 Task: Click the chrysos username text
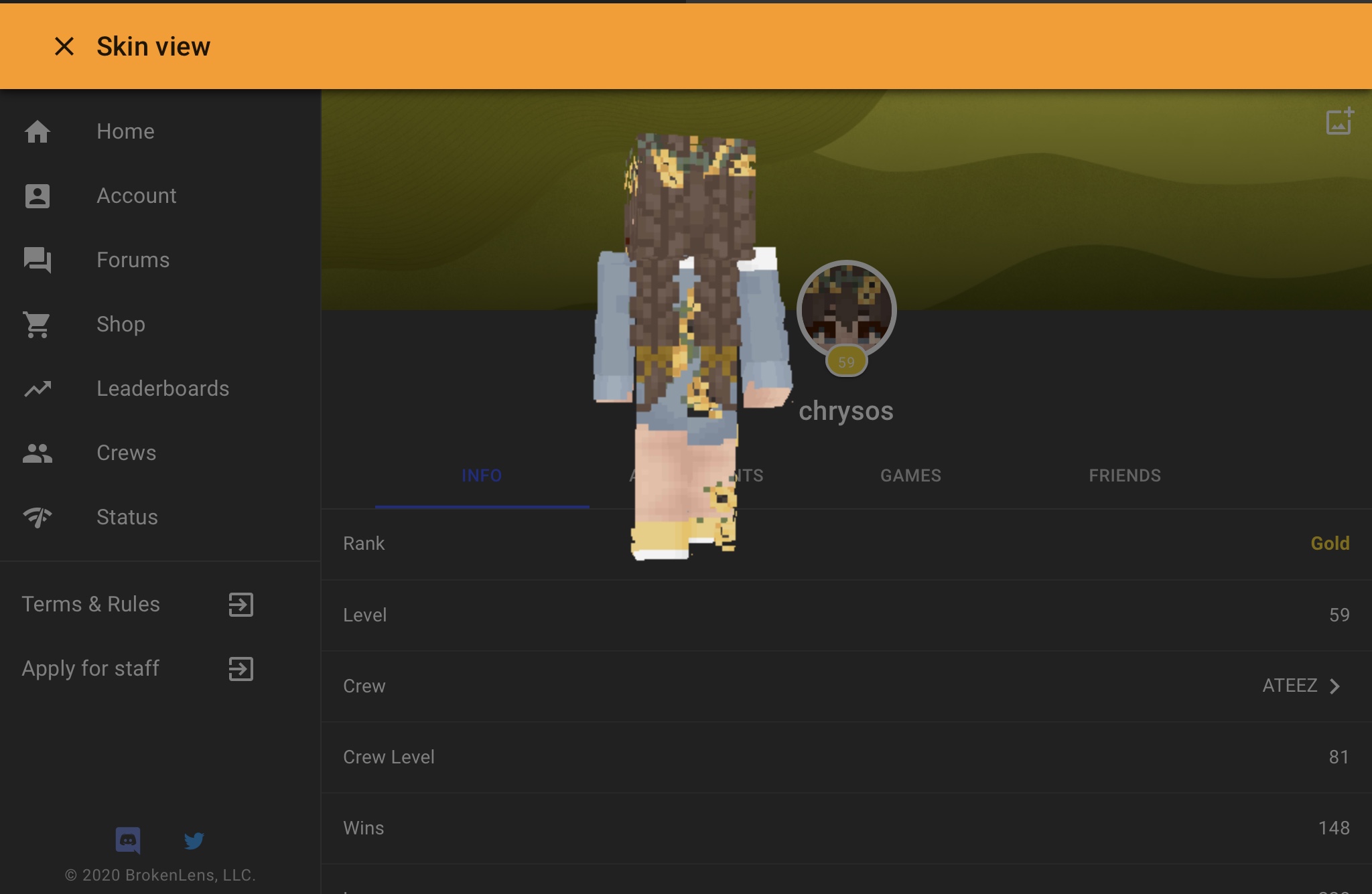click(846, 411)
